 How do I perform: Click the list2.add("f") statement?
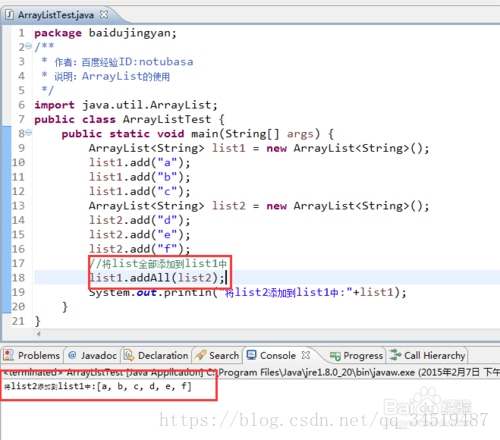[x=139, y=249]
